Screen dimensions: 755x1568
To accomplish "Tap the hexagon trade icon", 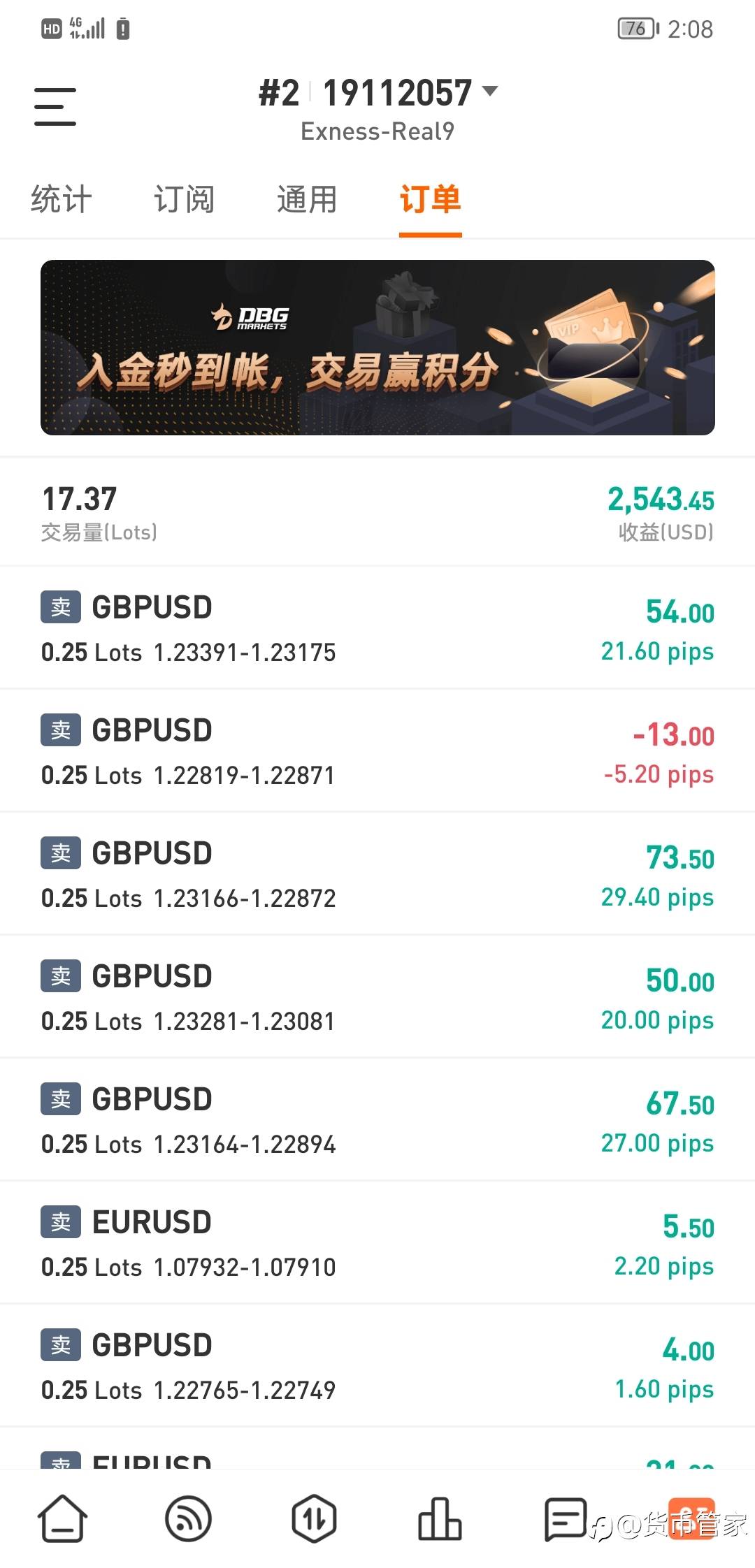I will point(314,1518).
